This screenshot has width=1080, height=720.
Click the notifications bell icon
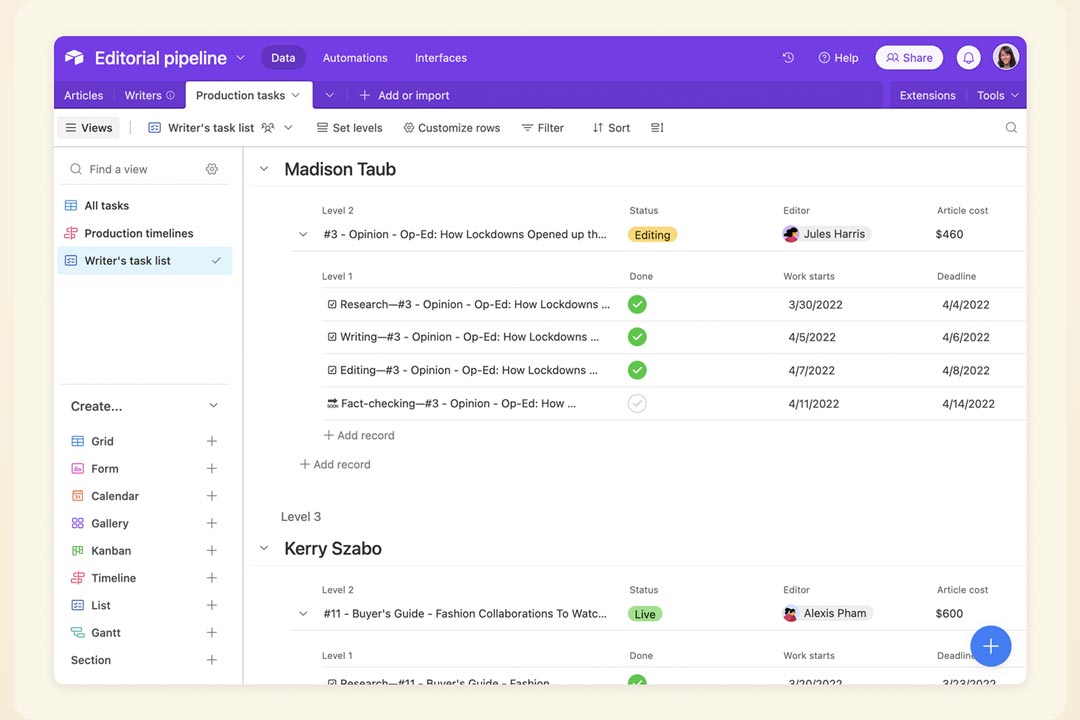tap(968, 58)
